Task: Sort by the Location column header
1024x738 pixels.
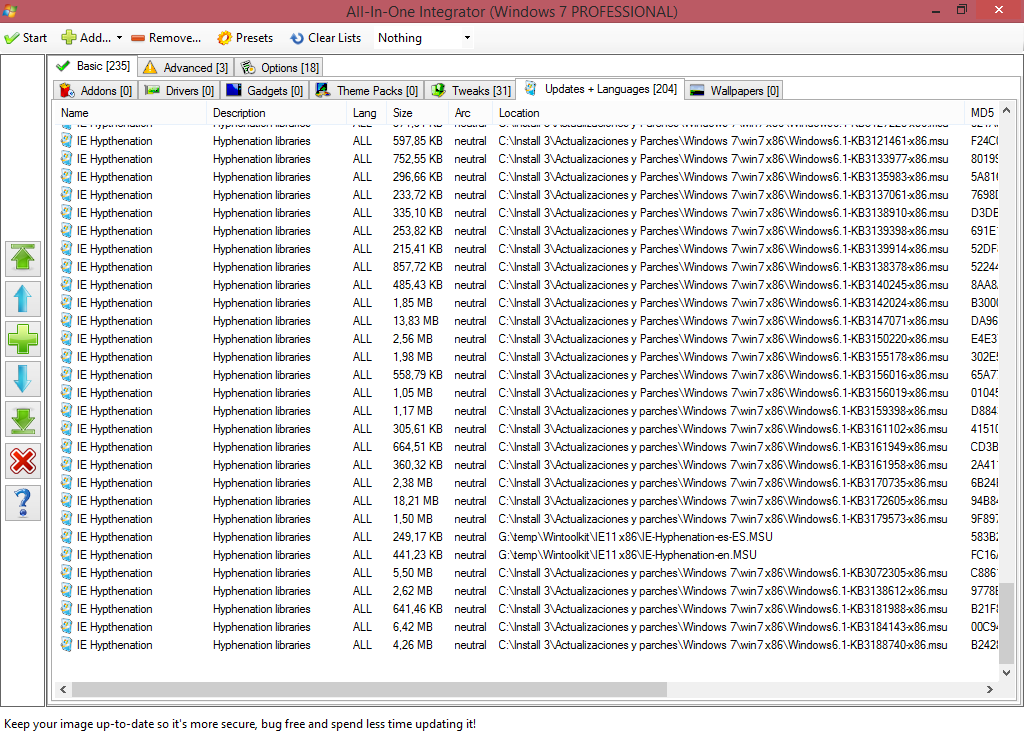Action: point(729,112)
